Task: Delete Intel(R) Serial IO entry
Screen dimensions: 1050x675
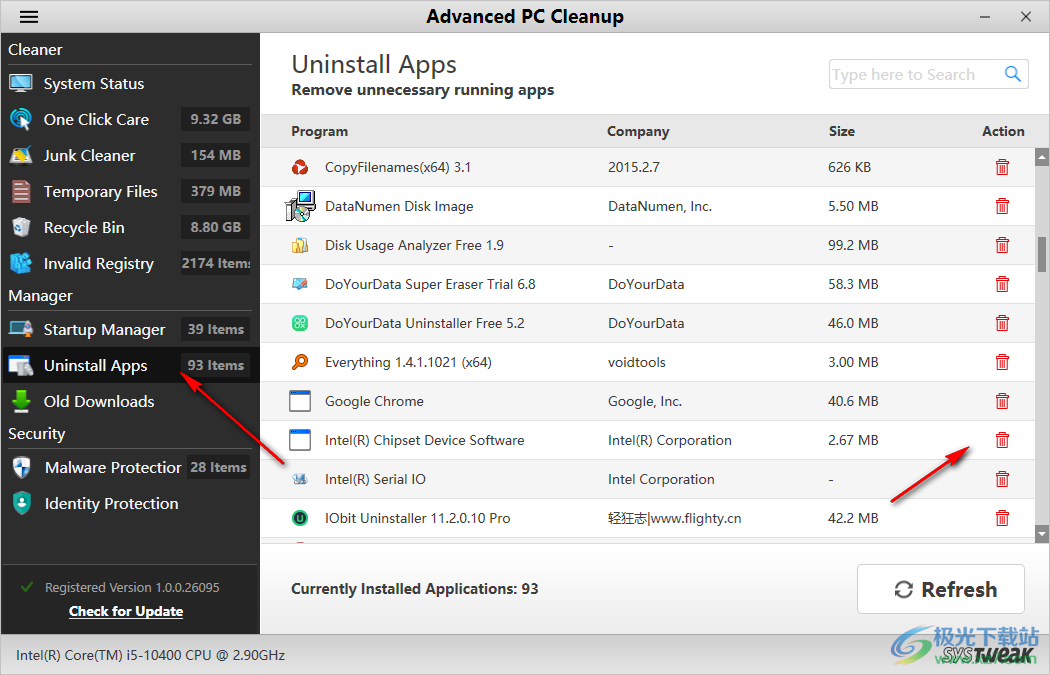Action: point(1002,479)
